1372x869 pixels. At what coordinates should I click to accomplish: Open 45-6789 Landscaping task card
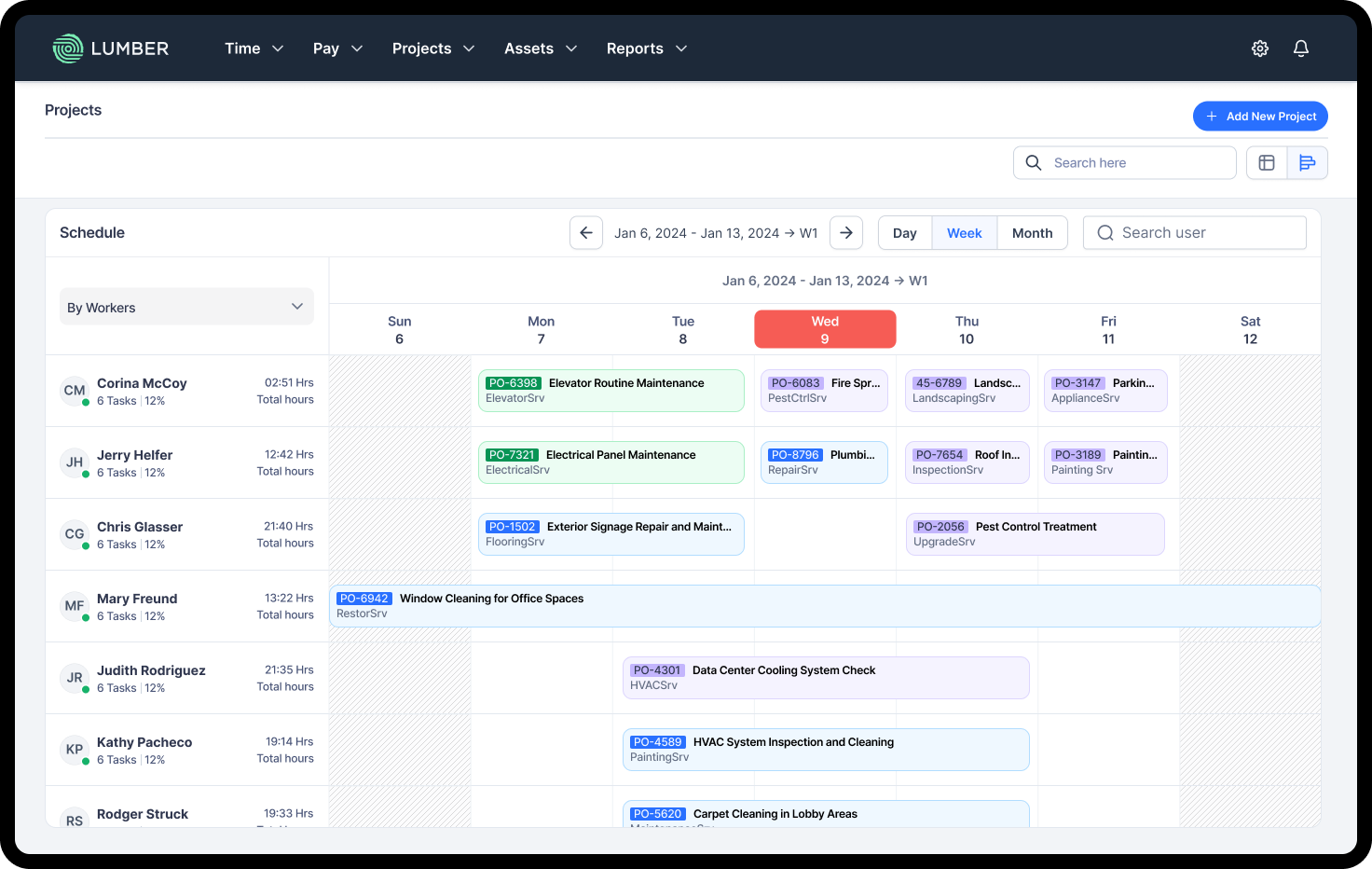pyautogui.click(x=967, y=391)
